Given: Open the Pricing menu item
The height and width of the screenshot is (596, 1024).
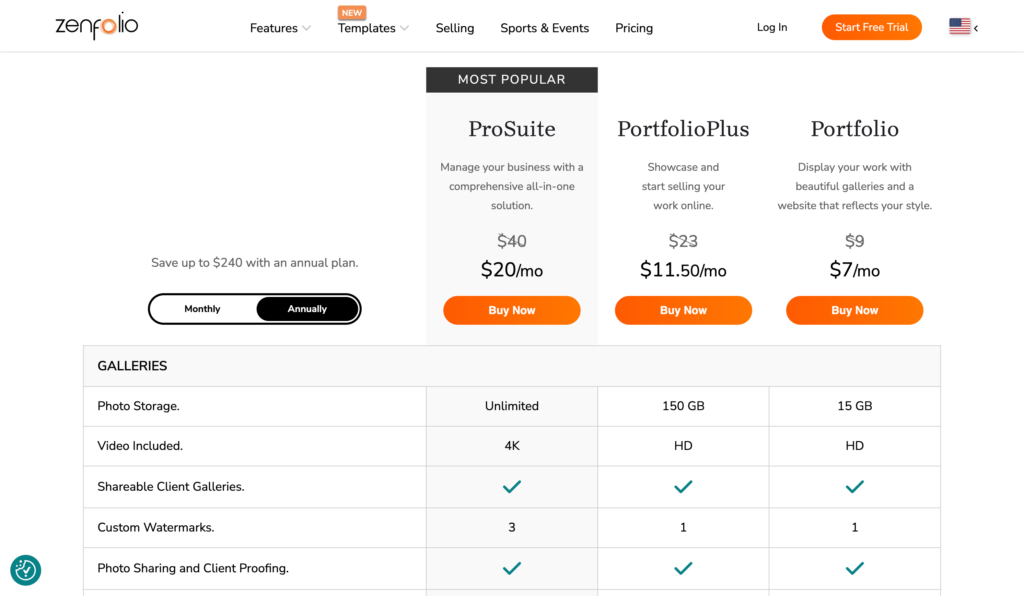Looking at the screenshot, I should click(x=634, y=28).
